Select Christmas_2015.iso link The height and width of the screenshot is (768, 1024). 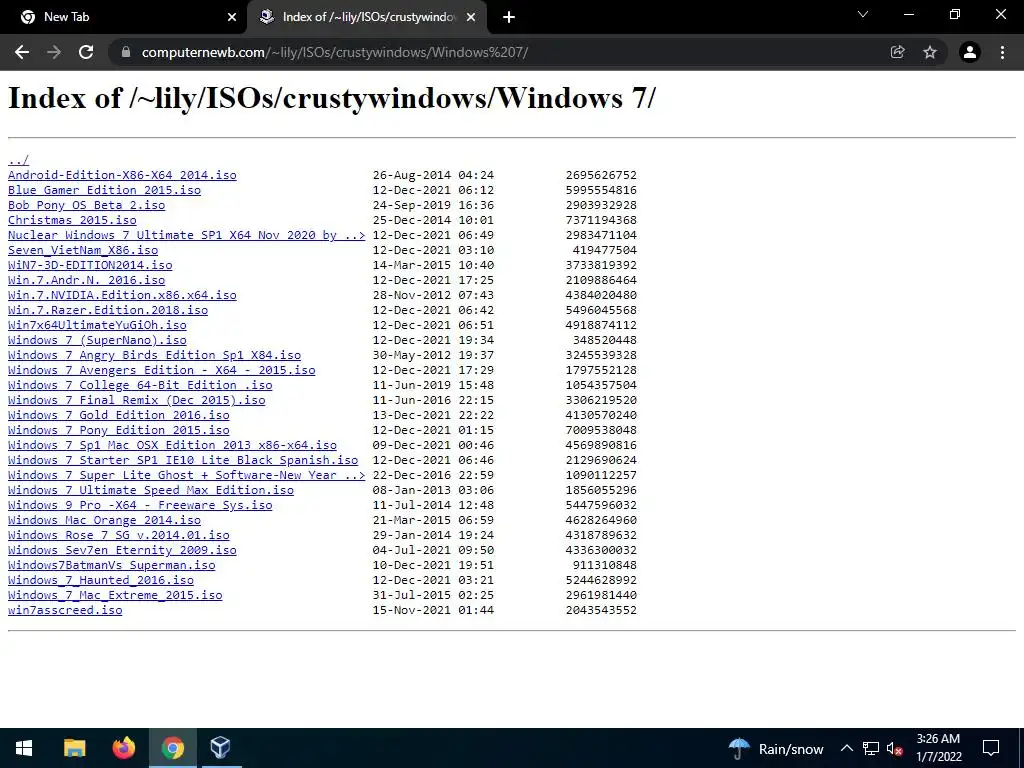click(72, 220)
